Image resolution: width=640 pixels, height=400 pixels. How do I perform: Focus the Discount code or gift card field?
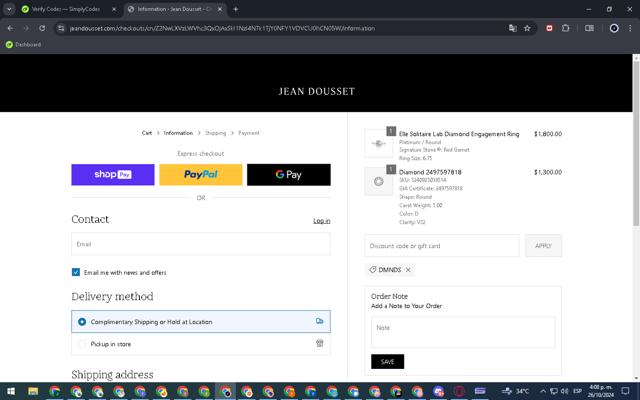point(442,246)
